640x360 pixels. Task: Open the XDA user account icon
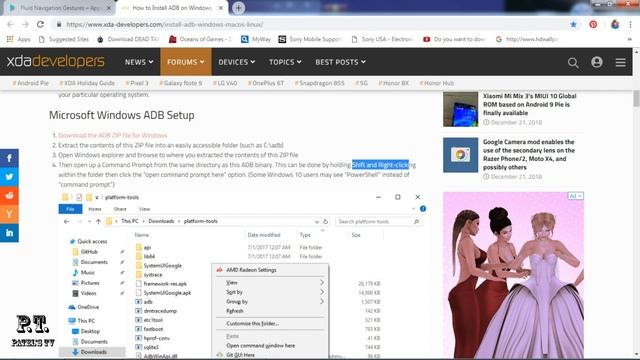coord(597,62)
